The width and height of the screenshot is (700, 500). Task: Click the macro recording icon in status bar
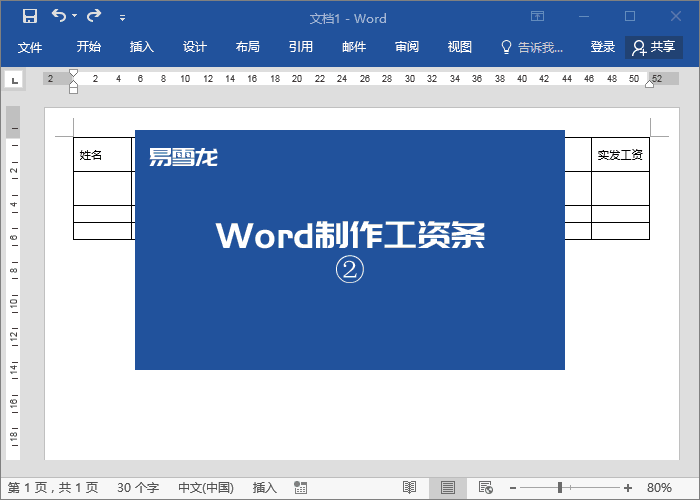click(x=300, y=488)
